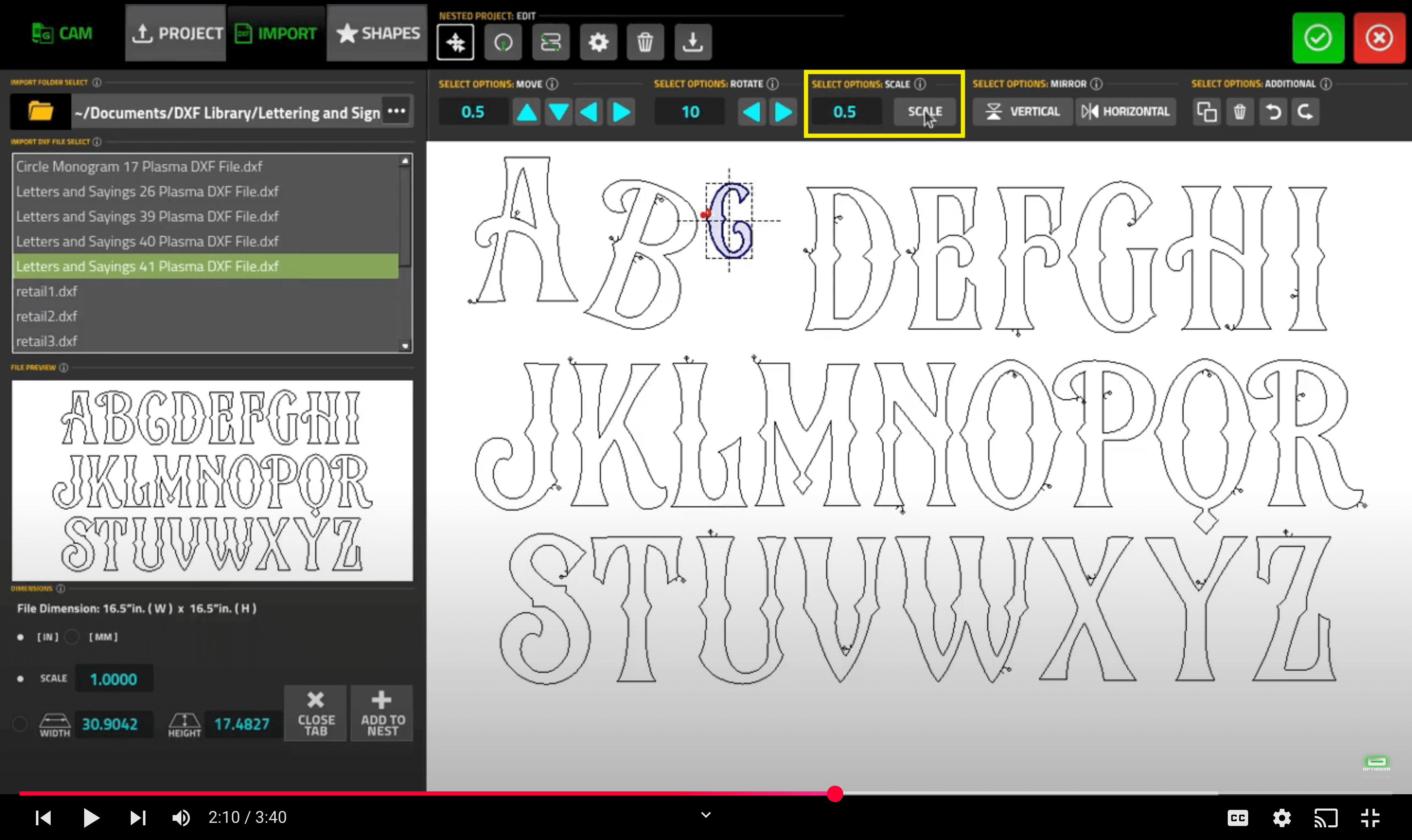Select the MM units radio button
Image resolution: width=1412 pixels, height=840 pixels.
pyautogui.click(x=72, y=637)
